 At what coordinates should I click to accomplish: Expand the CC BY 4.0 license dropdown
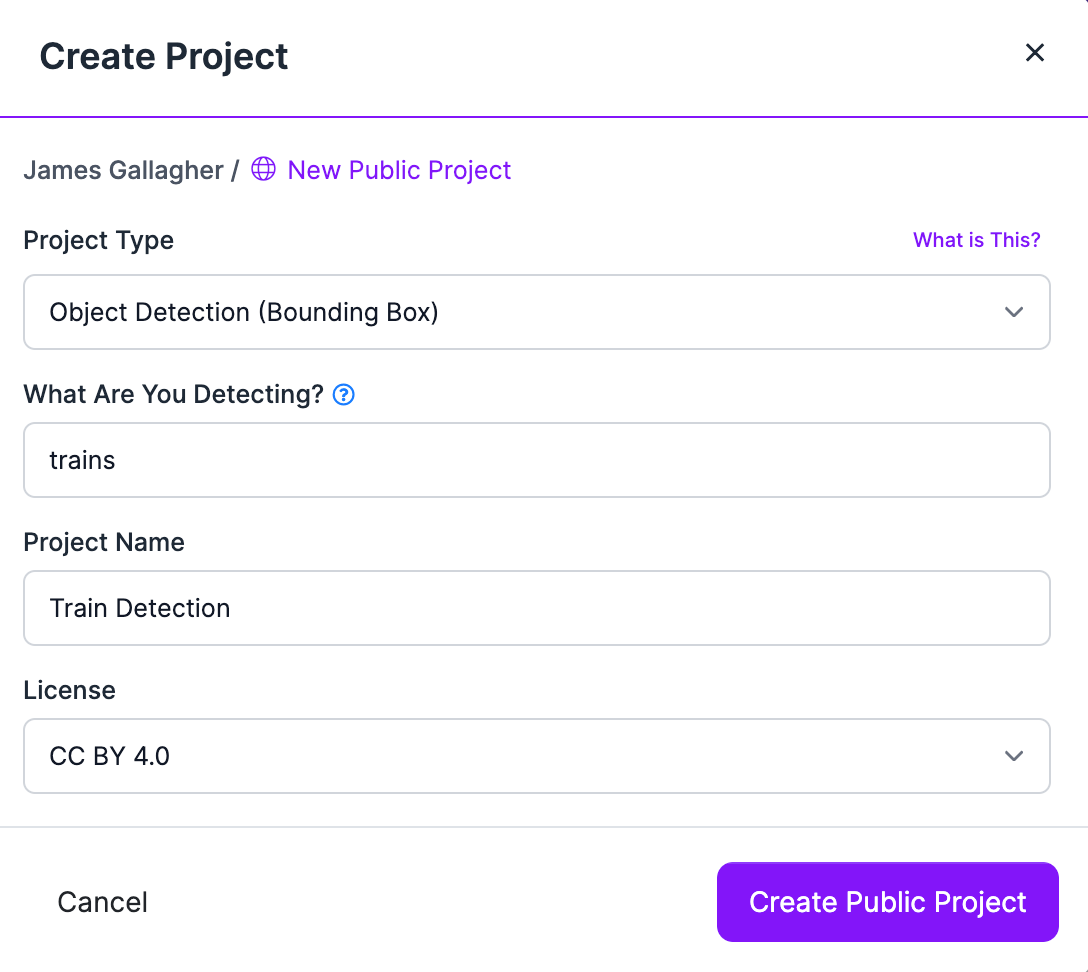pos(536,756)
